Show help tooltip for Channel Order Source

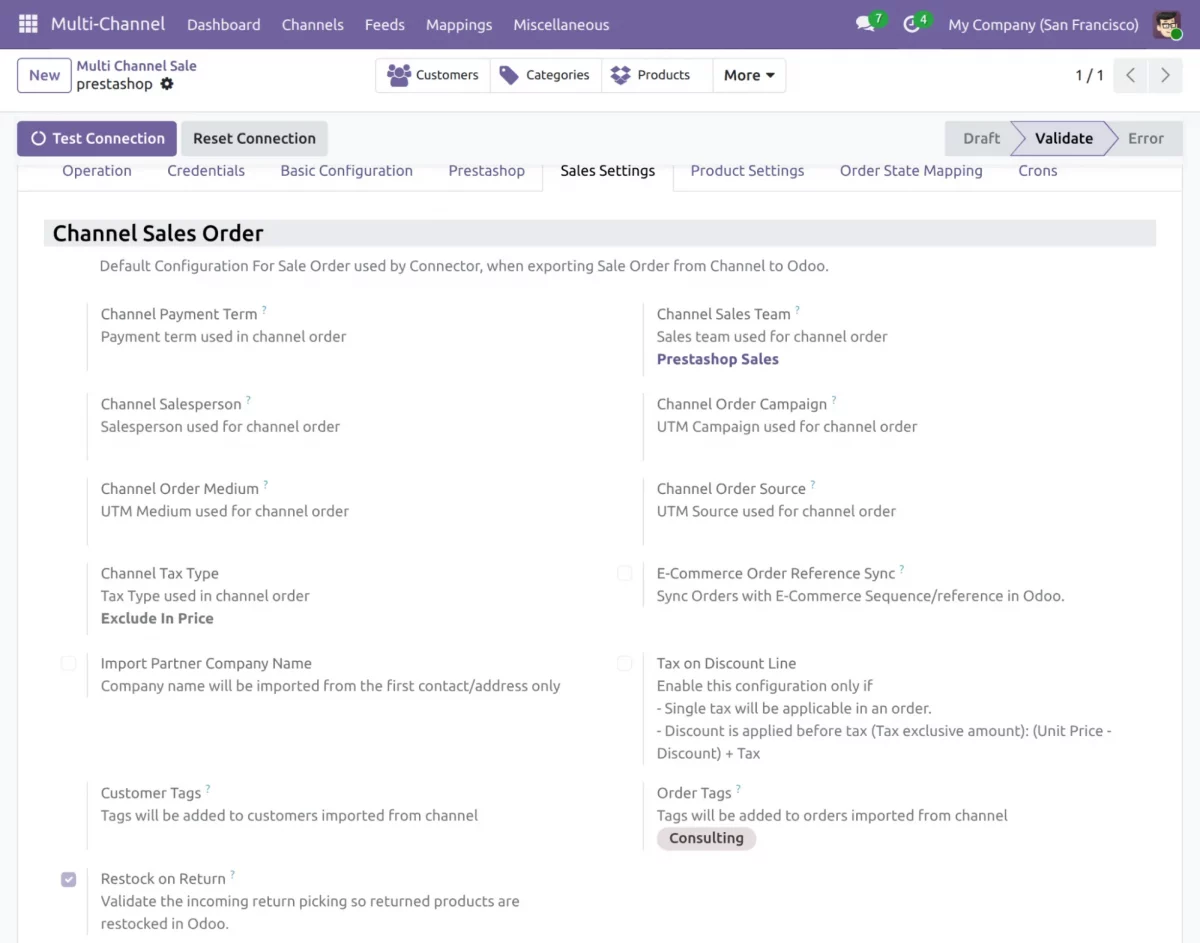(x=812, y=485)
